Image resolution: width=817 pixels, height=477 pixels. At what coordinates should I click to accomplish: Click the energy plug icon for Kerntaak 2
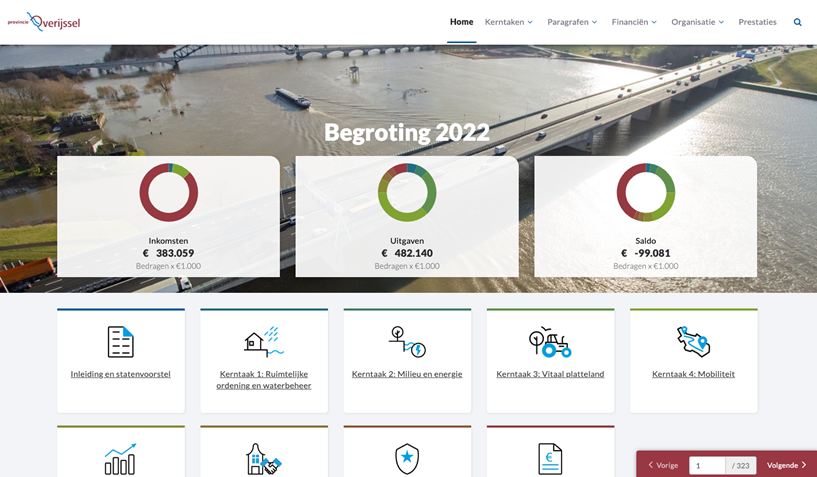pyautogui.click(x=407, y=342)
